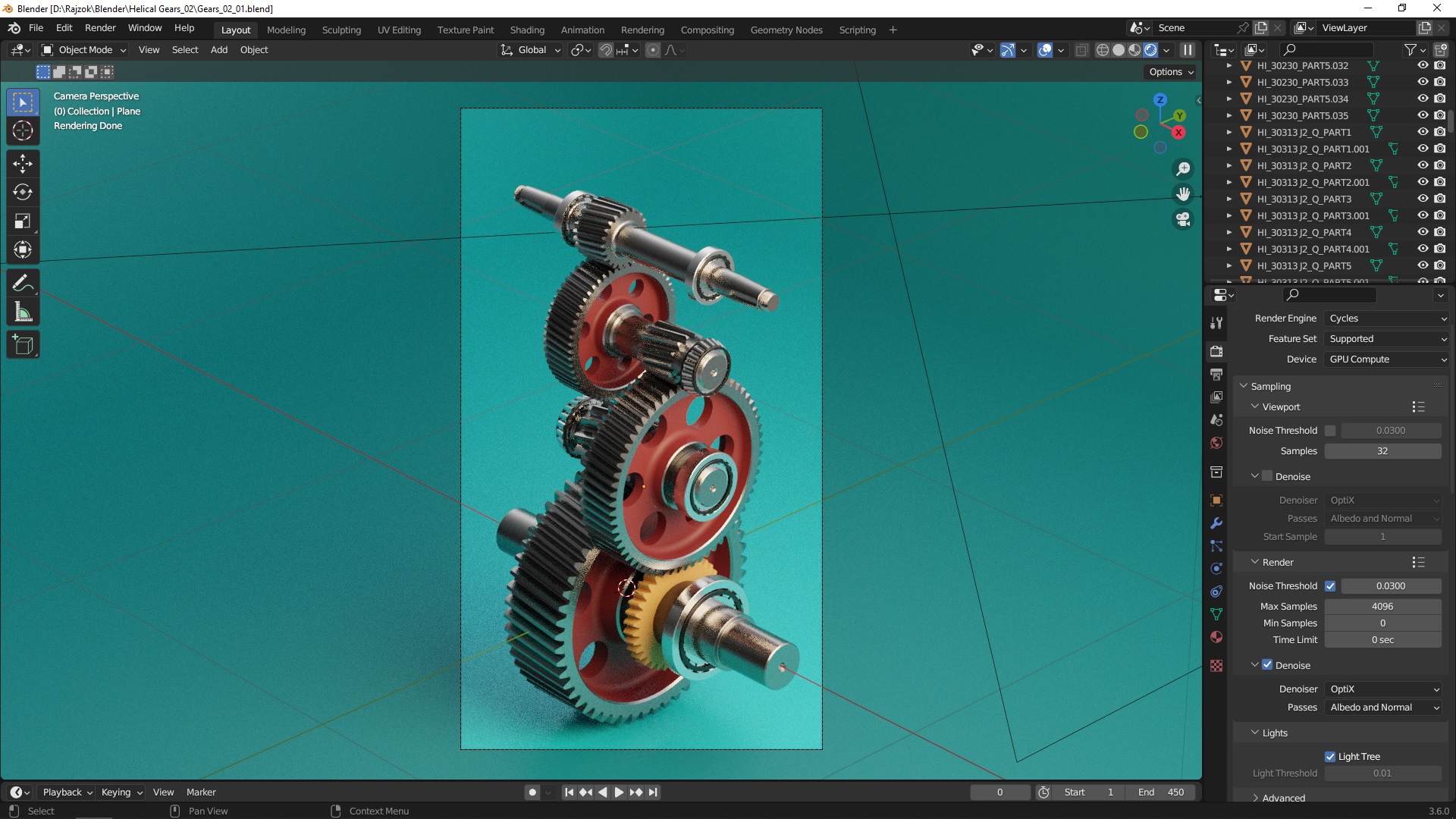Image resolution: width=1456 pixels, height=819 pixels.
Task: Open the Render menu
Action: [100, 28]
